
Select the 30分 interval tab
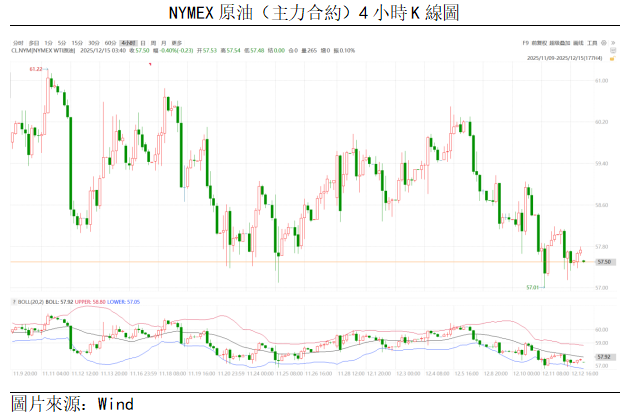pyautogui.click(x=93, y=43)
